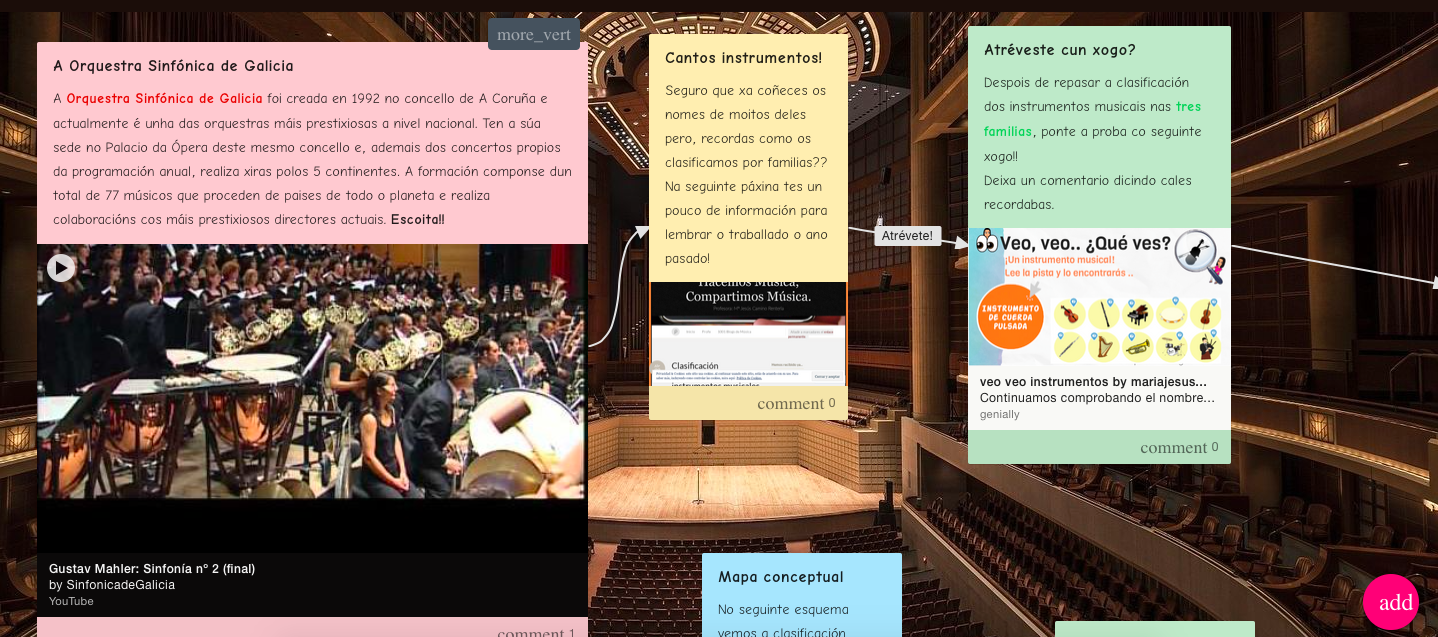Open the red Orquestra Sinfónica de Galicia link
Image resolution: width=1438 pixels, height=637 pixels.
tap(164, 98)
